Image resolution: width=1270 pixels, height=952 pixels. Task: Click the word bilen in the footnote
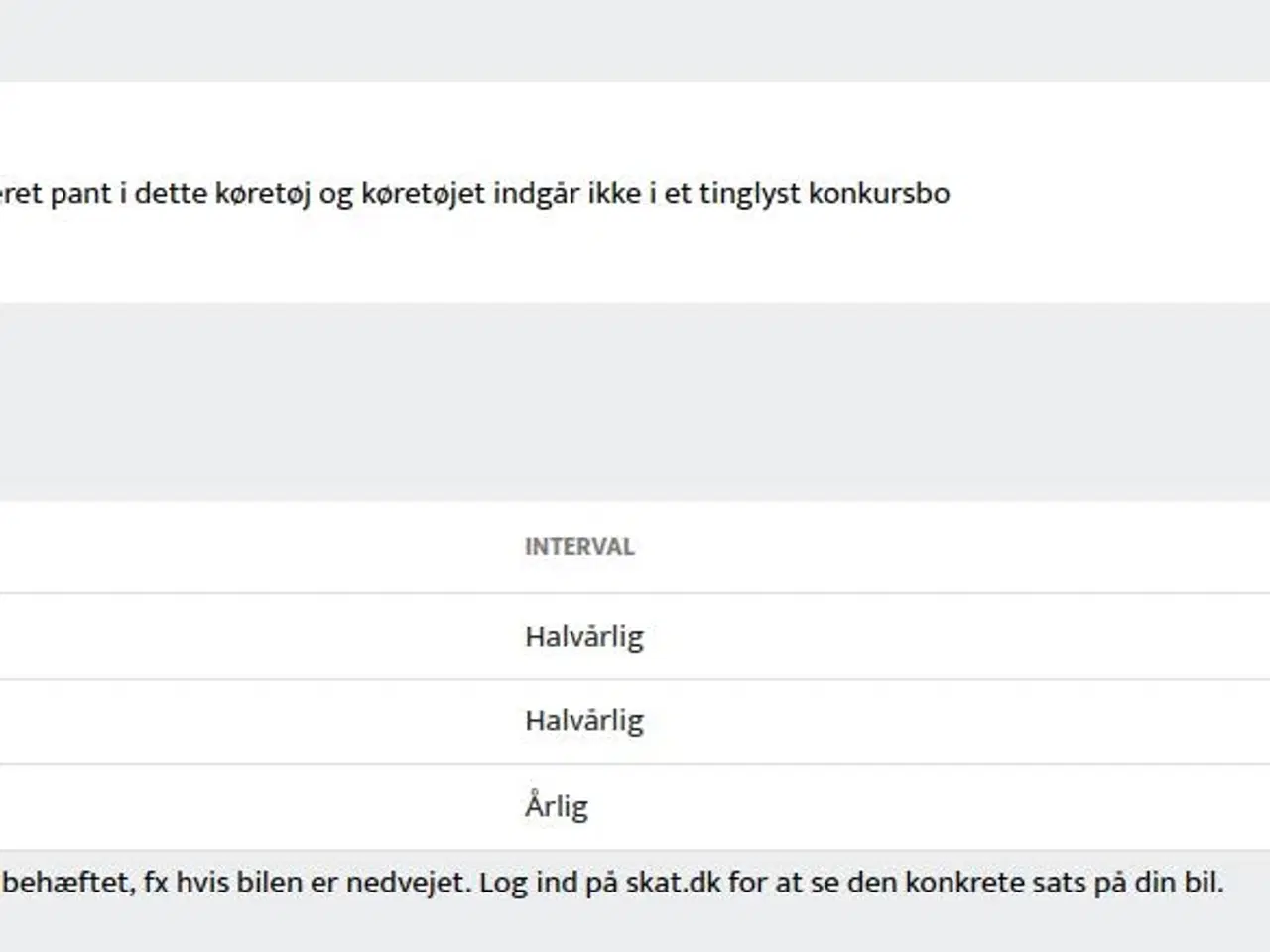point(257,882)
